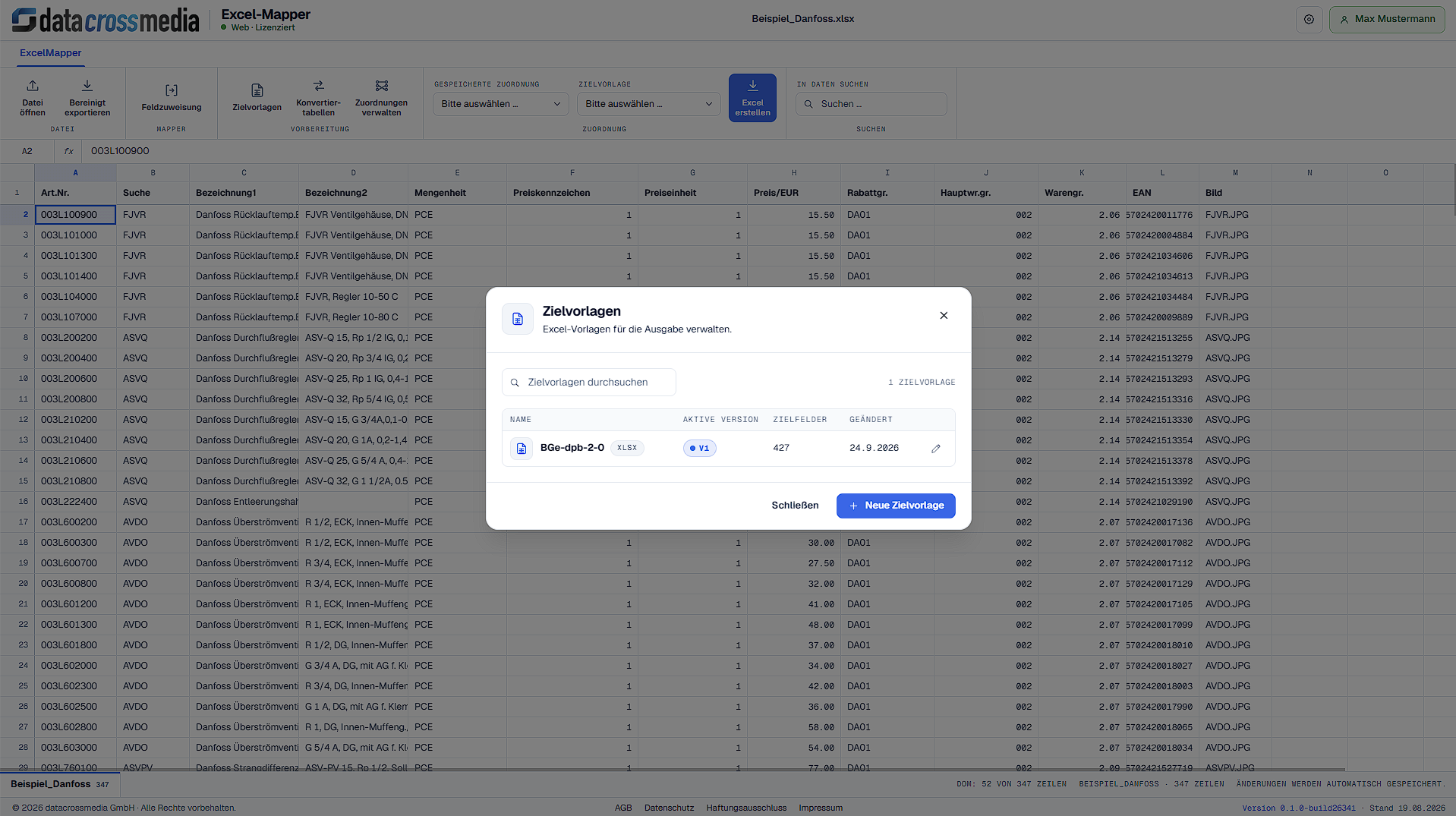The width and height of the screenshot is (1456, 816).
Task: Open settings gear icon in header
Action: click(1309, 20)
